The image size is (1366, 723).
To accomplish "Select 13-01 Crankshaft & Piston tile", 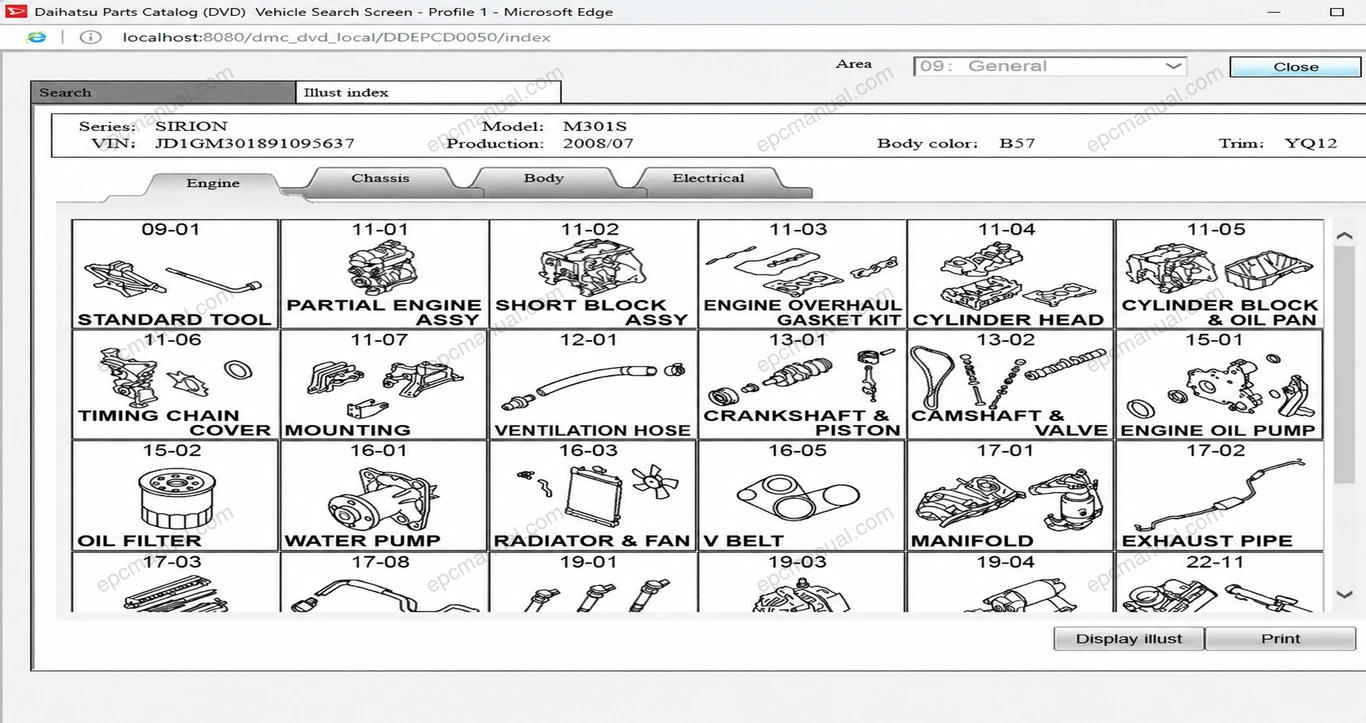I will (x=802, y=385).
